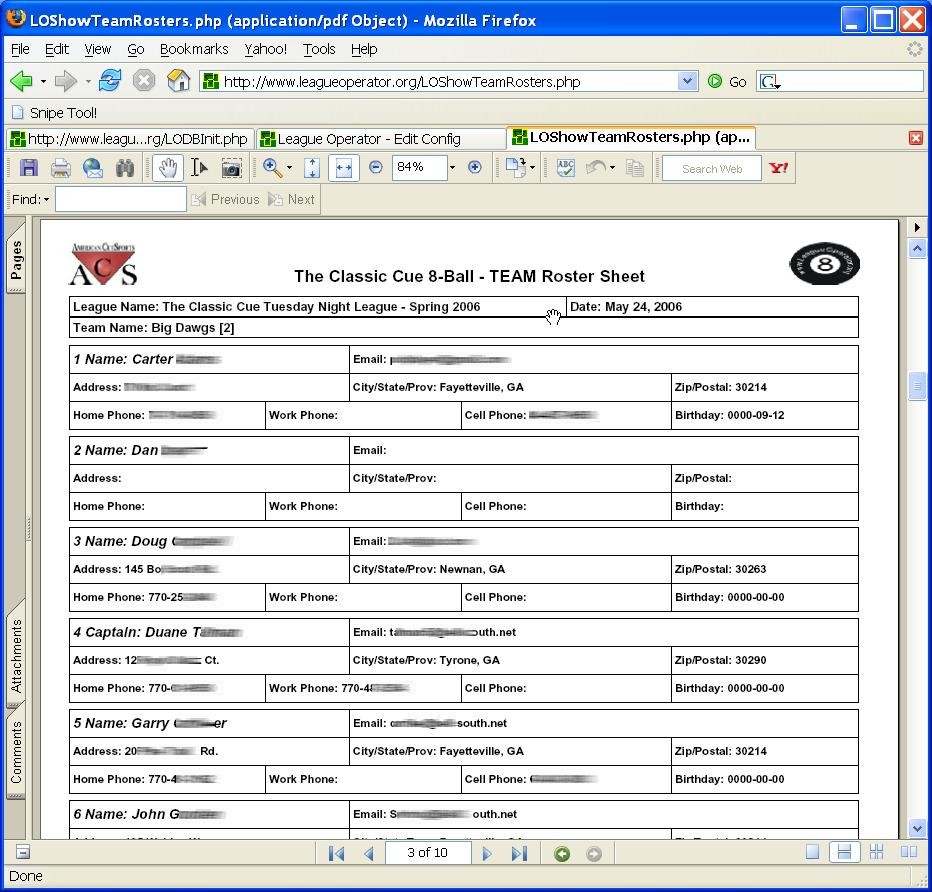Screen dimensions: 932x892
Task: Open the Pages side panel
Action: coord(16,260)
